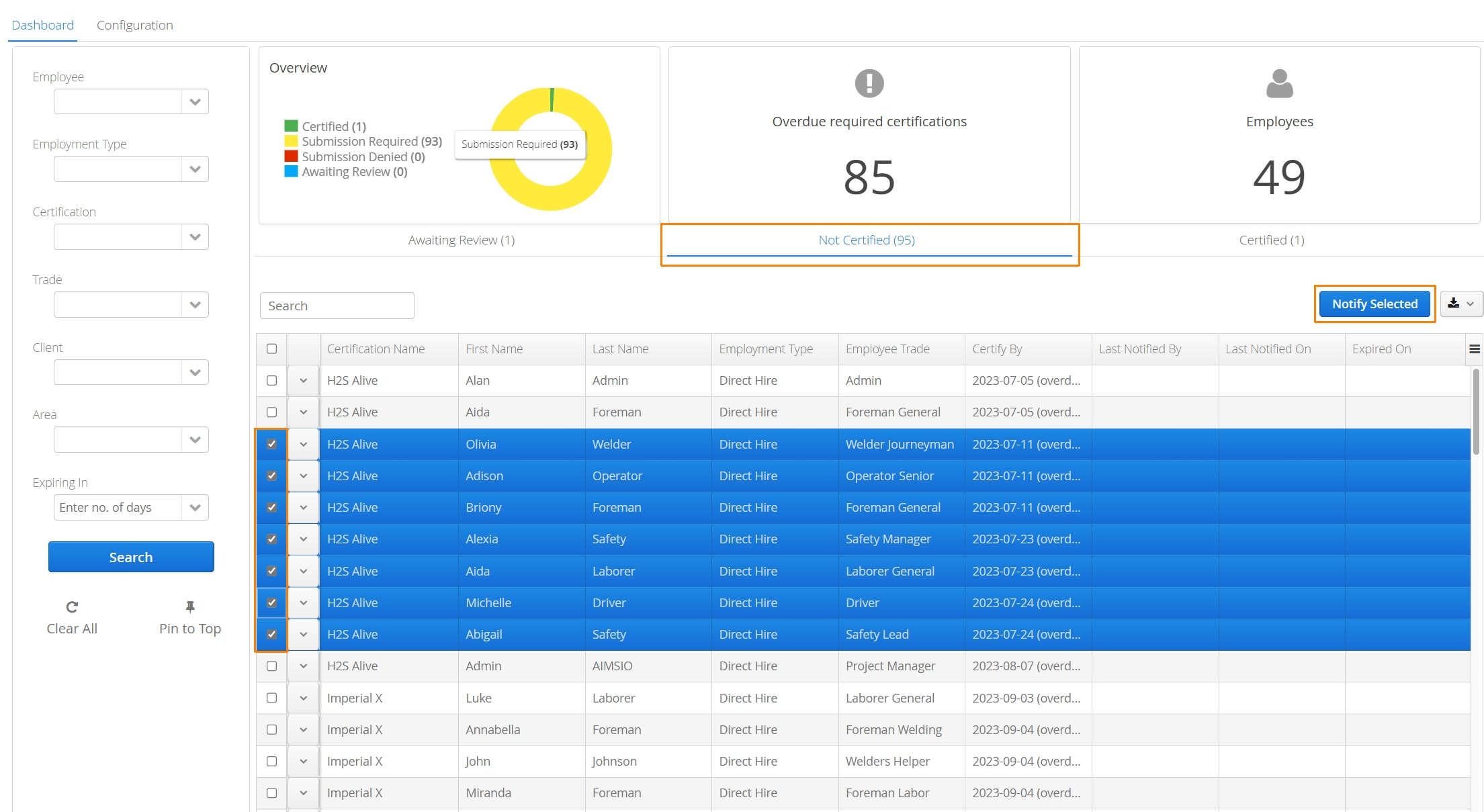Screen dimensions: 1484x812
Task: Click the red Submission Denied legend swatch
Action: pyautogui.click(x=291, y=156)
